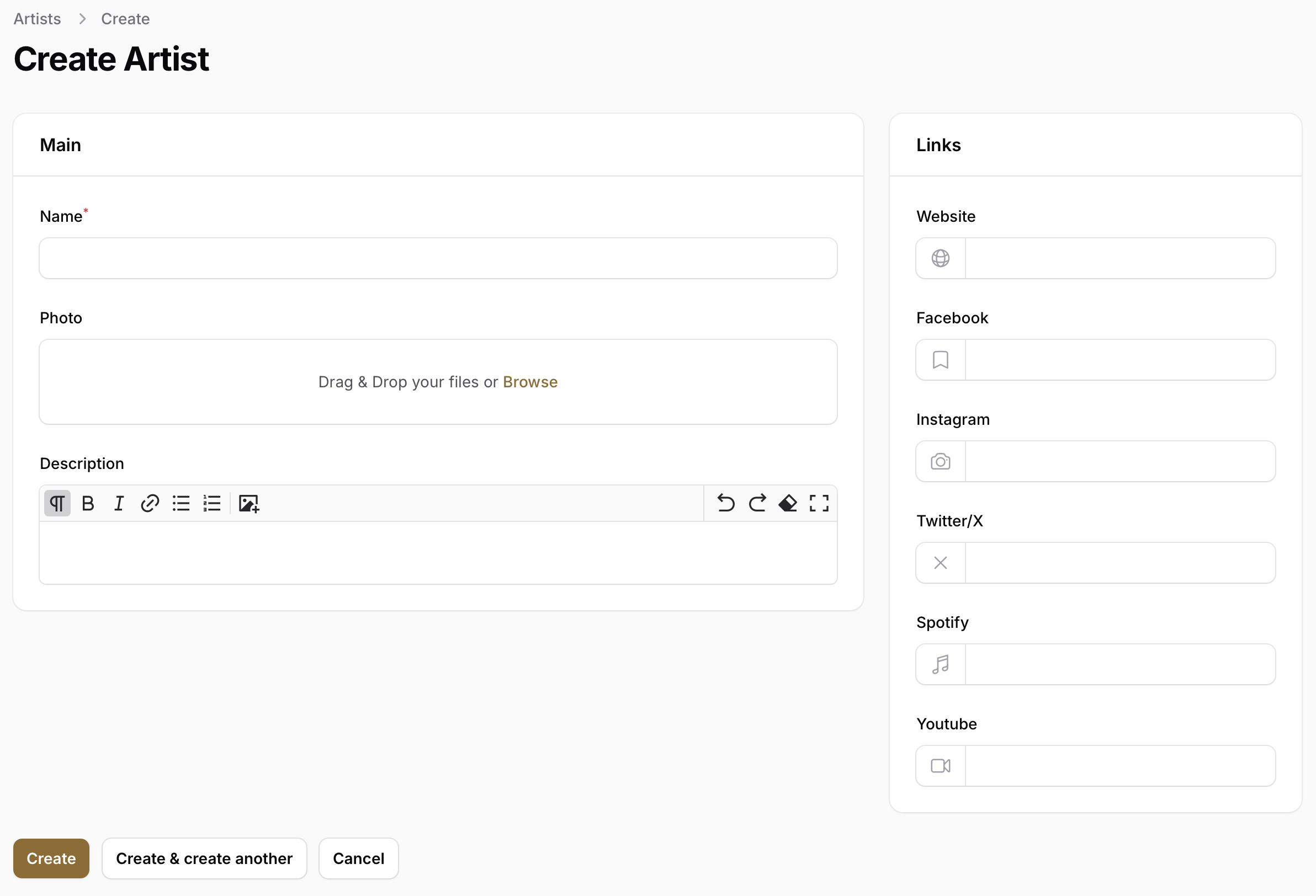Click the Links section heading
This screenshot has width=1316, height=896.
(938, 145)
